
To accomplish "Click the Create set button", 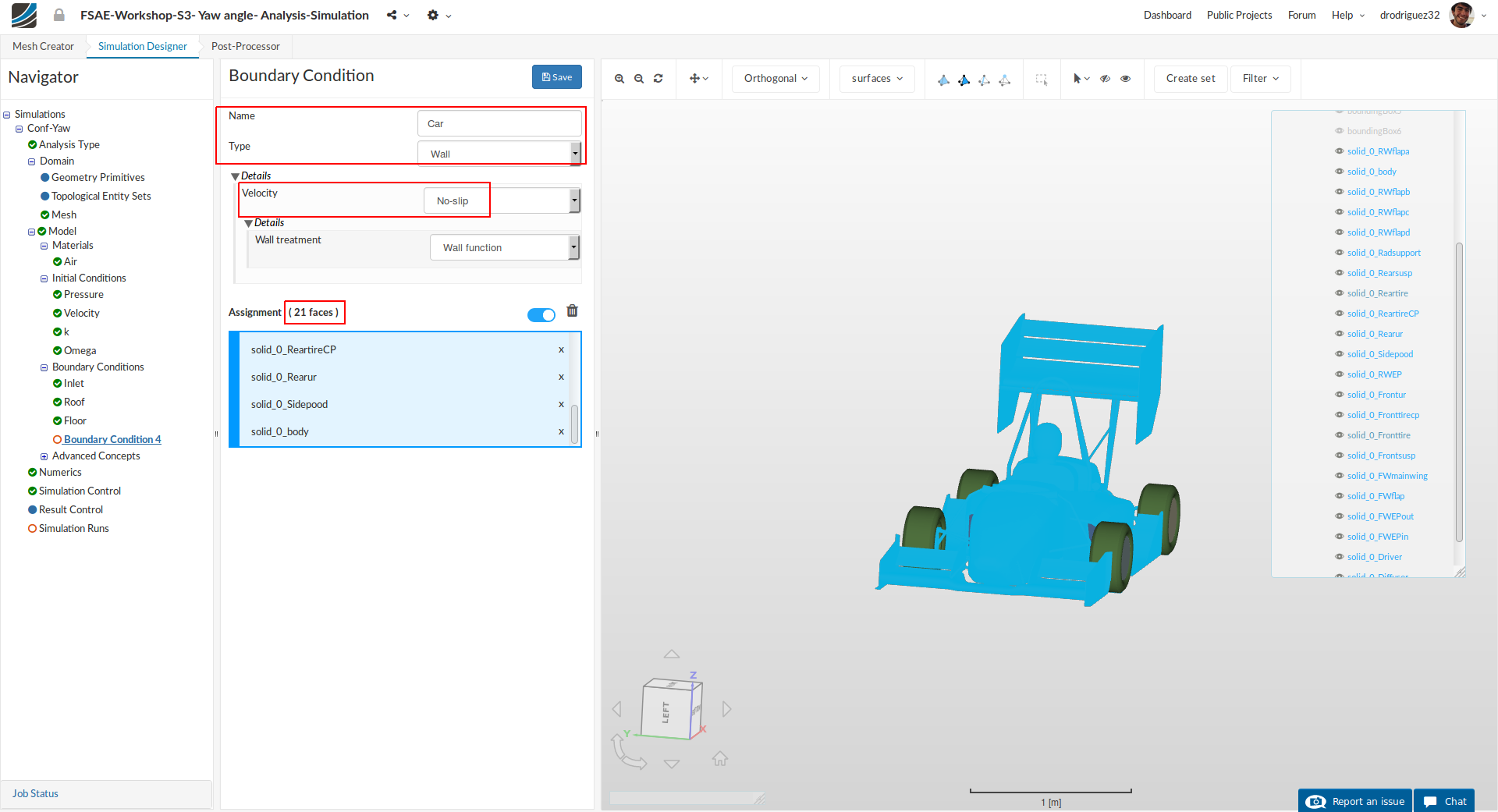I will coord(1191,79).
